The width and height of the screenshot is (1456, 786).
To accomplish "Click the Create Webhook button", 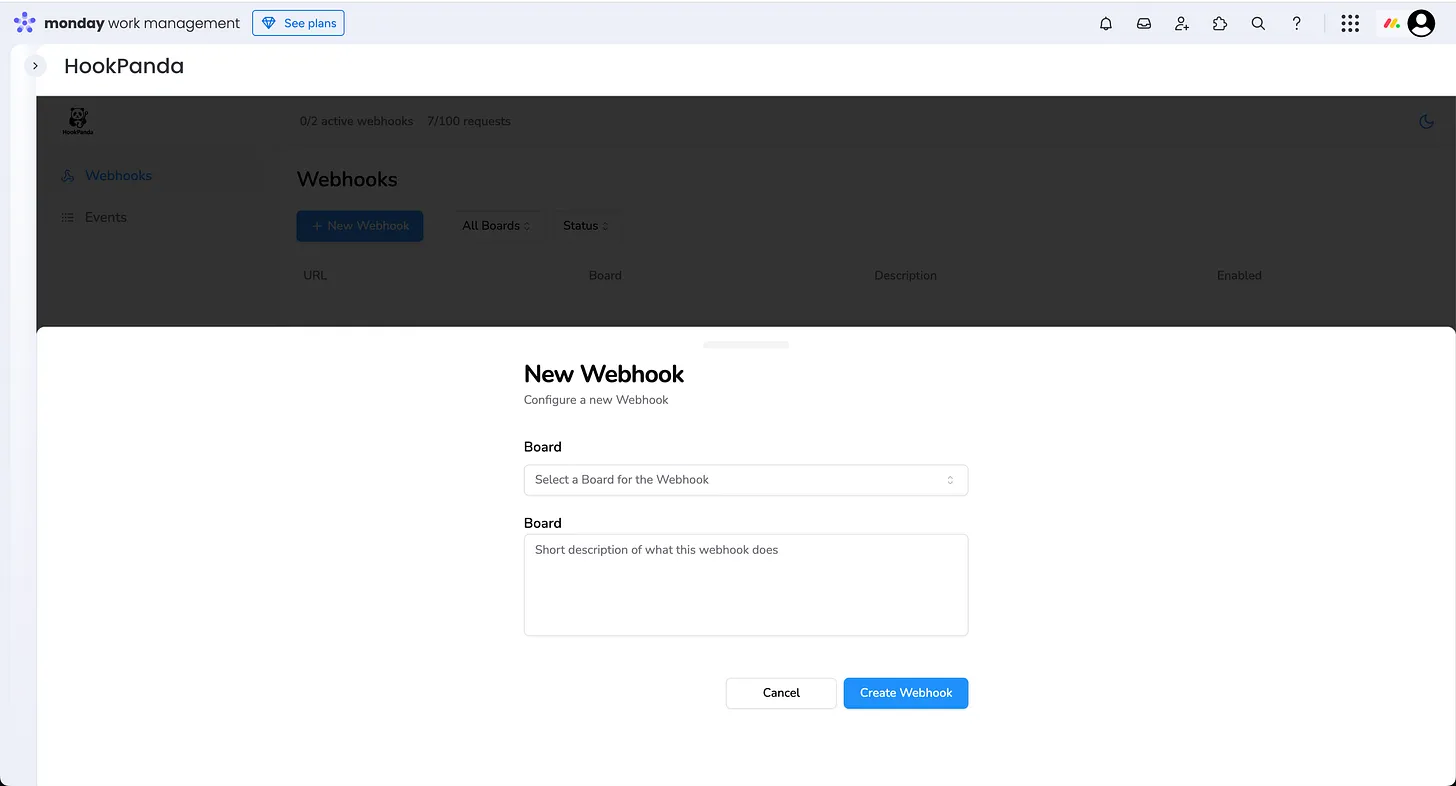I will pyautogui.click(x=905, y=693).
